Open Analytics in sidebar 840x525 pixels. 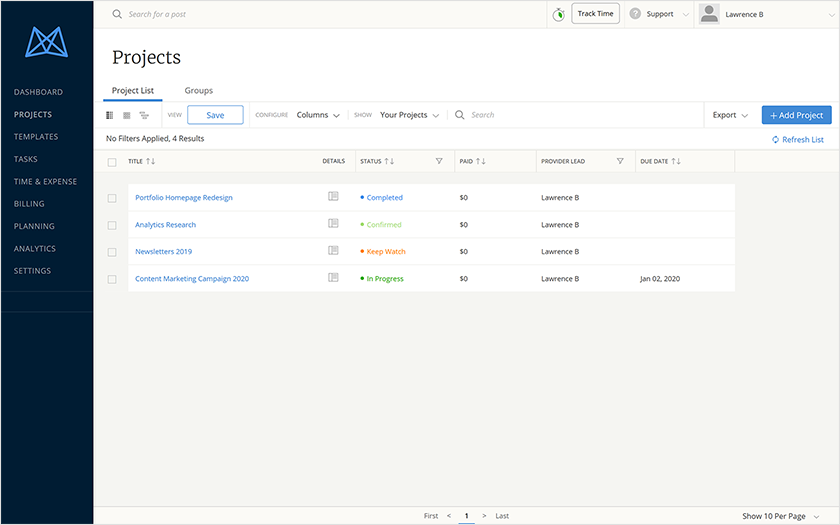pyautogui.click(x=35, y=249)
